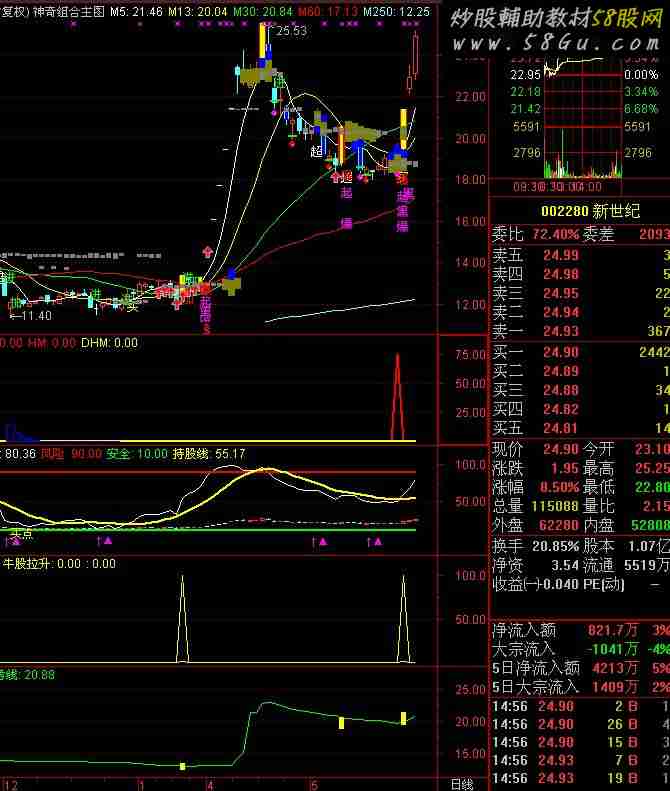Select the 卖四 price 24.98
The width and height of the screenshot is (670, 791).
pos(561,274)
